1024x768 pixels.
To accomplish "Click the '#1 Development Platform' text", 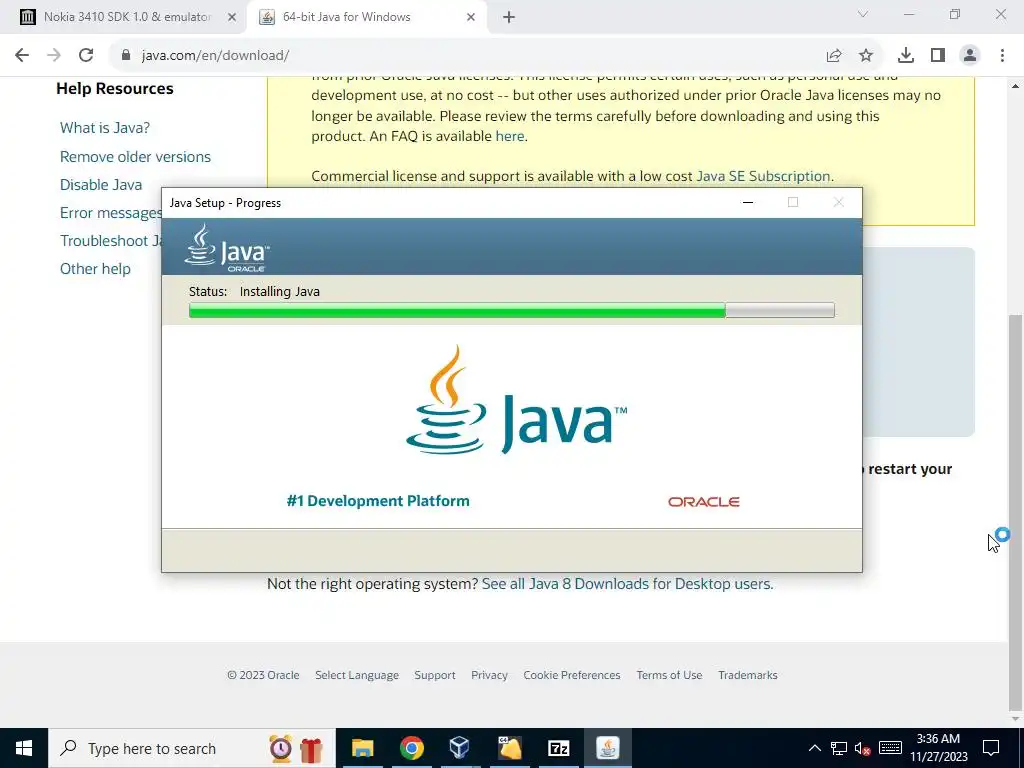I will (378, 501).
